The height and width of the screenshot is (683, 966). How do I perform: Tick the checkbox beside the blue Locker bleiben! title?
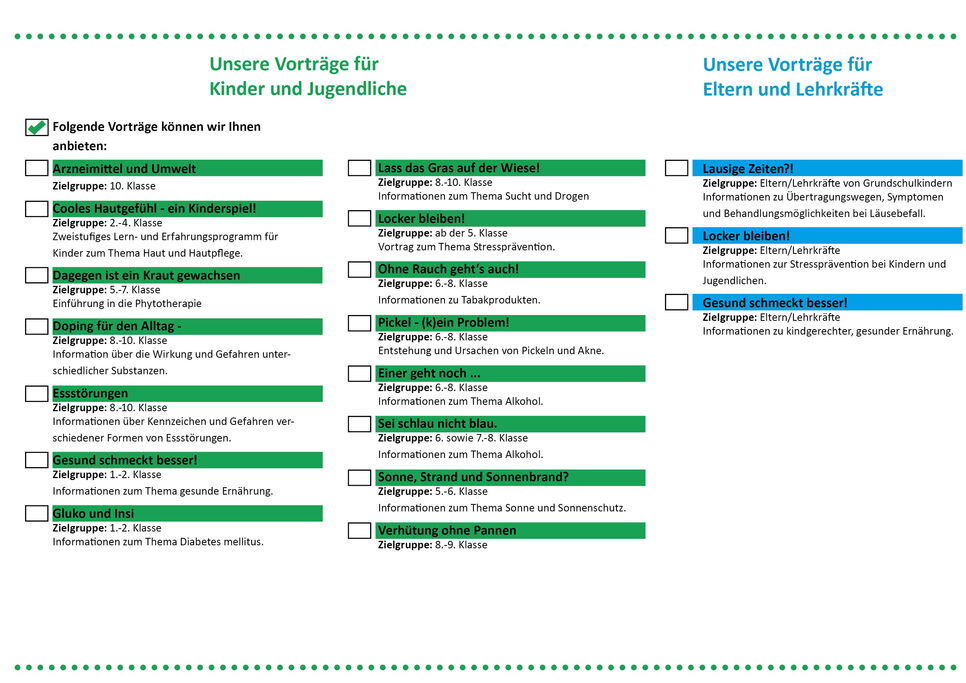(x=677, y=236)
